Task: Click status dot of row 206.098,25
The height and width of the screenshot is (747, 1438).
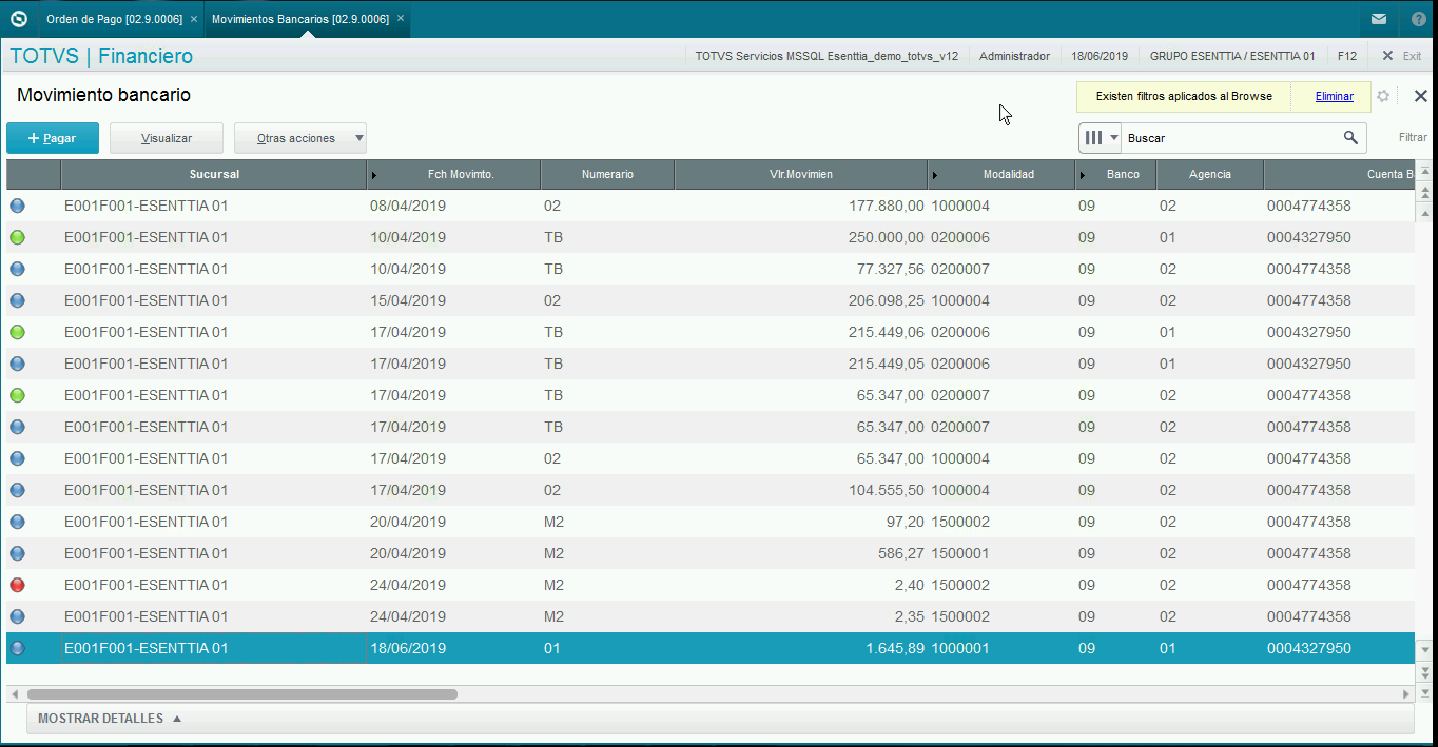Action: [17, 301]
